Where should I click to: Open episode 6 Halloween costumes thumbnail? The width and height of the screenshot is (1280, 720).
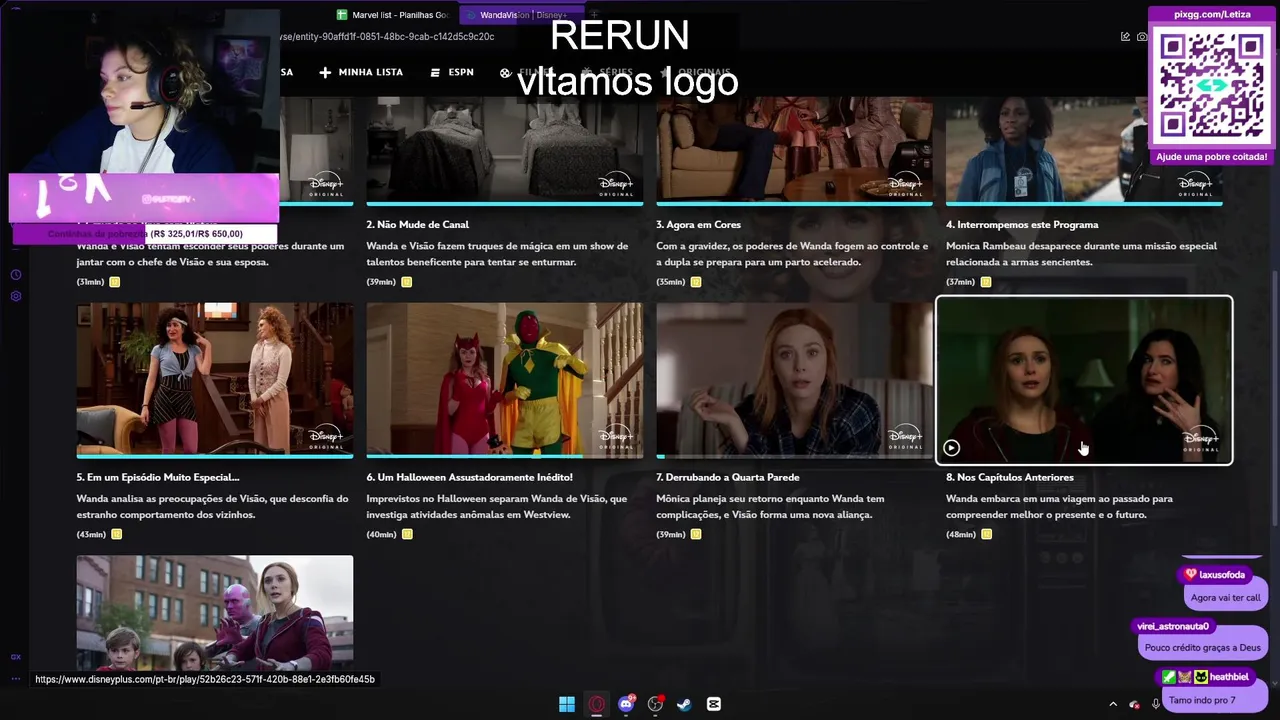click(x=505, y=379)
